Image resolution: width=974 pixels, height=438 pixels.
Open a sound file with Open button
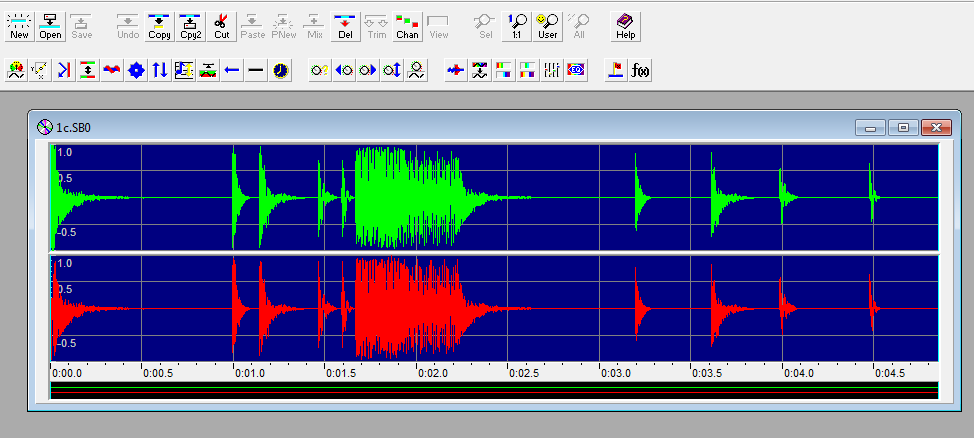coord(50,27)
